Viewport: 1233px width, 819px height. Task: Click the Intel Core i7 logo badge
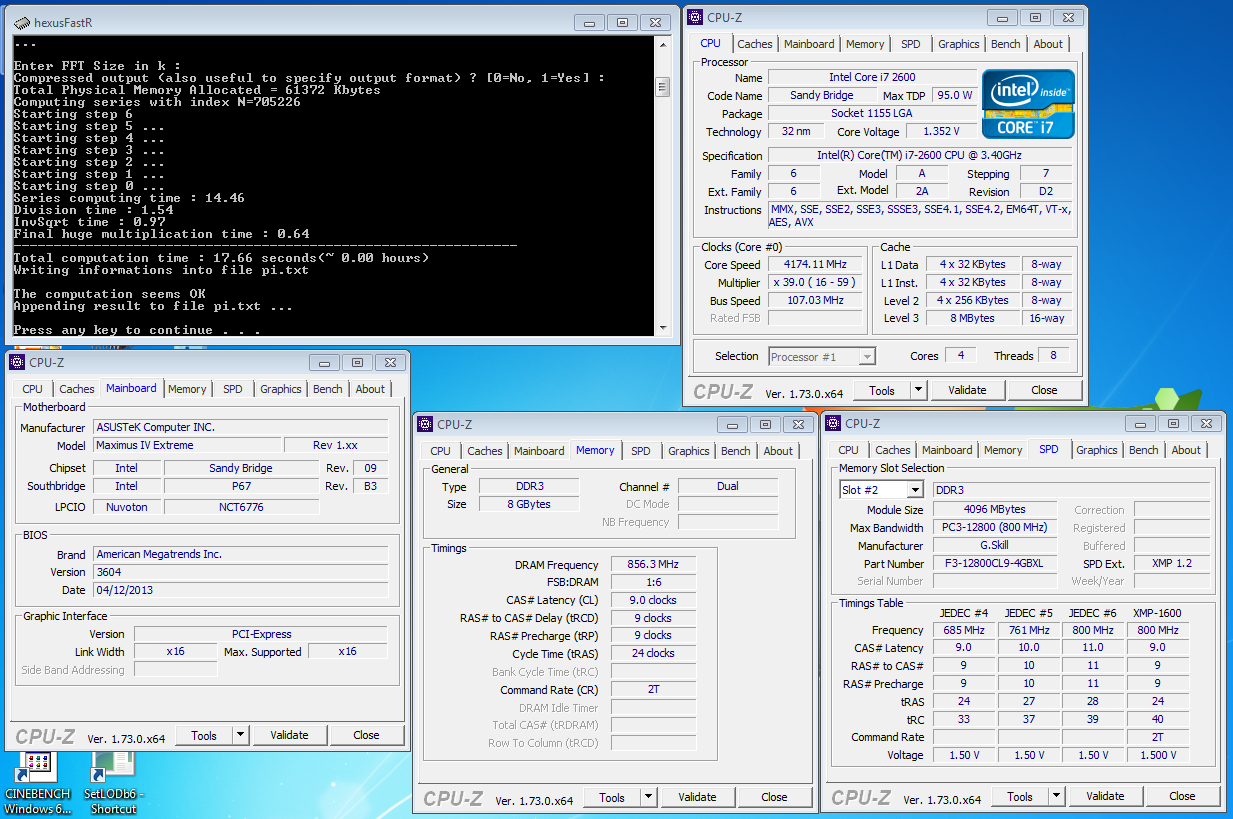tap(1028, 104)
